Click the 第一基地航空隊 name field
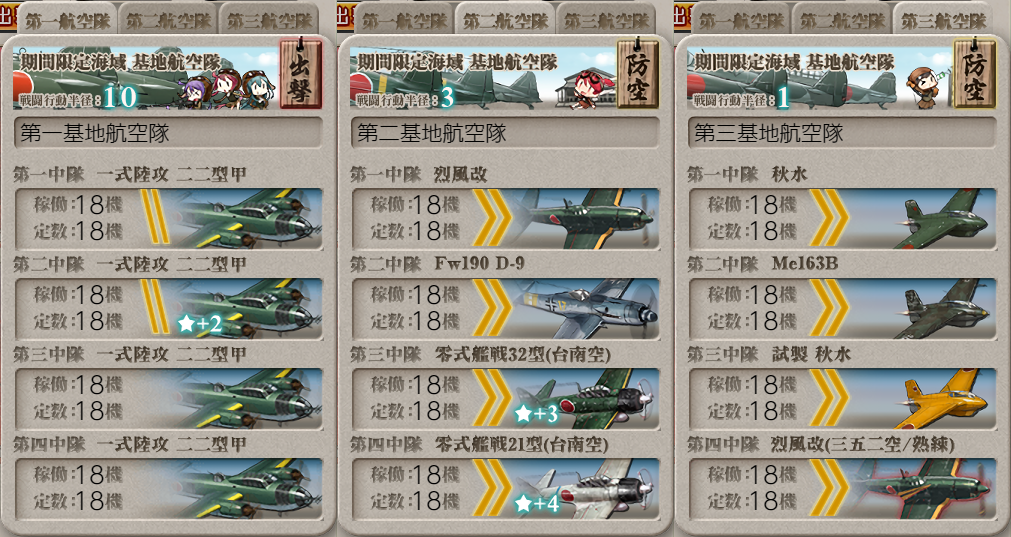The height and width of the screenshot is (537, 1011). (168, 133)
